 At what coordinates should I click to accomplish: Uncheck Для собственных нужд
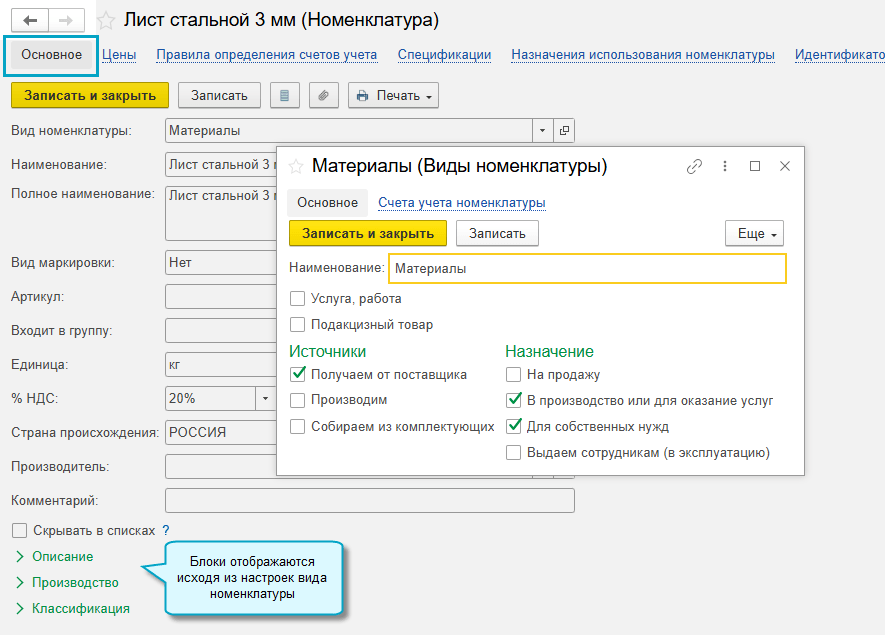click(x=514, y=426)
